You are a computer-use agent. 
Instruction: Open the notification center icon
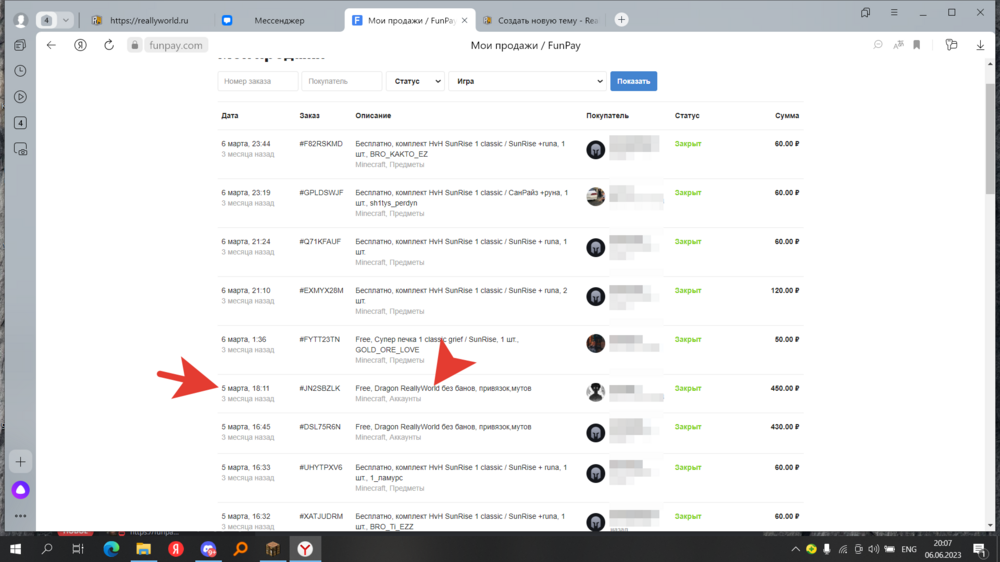[x=980, y=549]
